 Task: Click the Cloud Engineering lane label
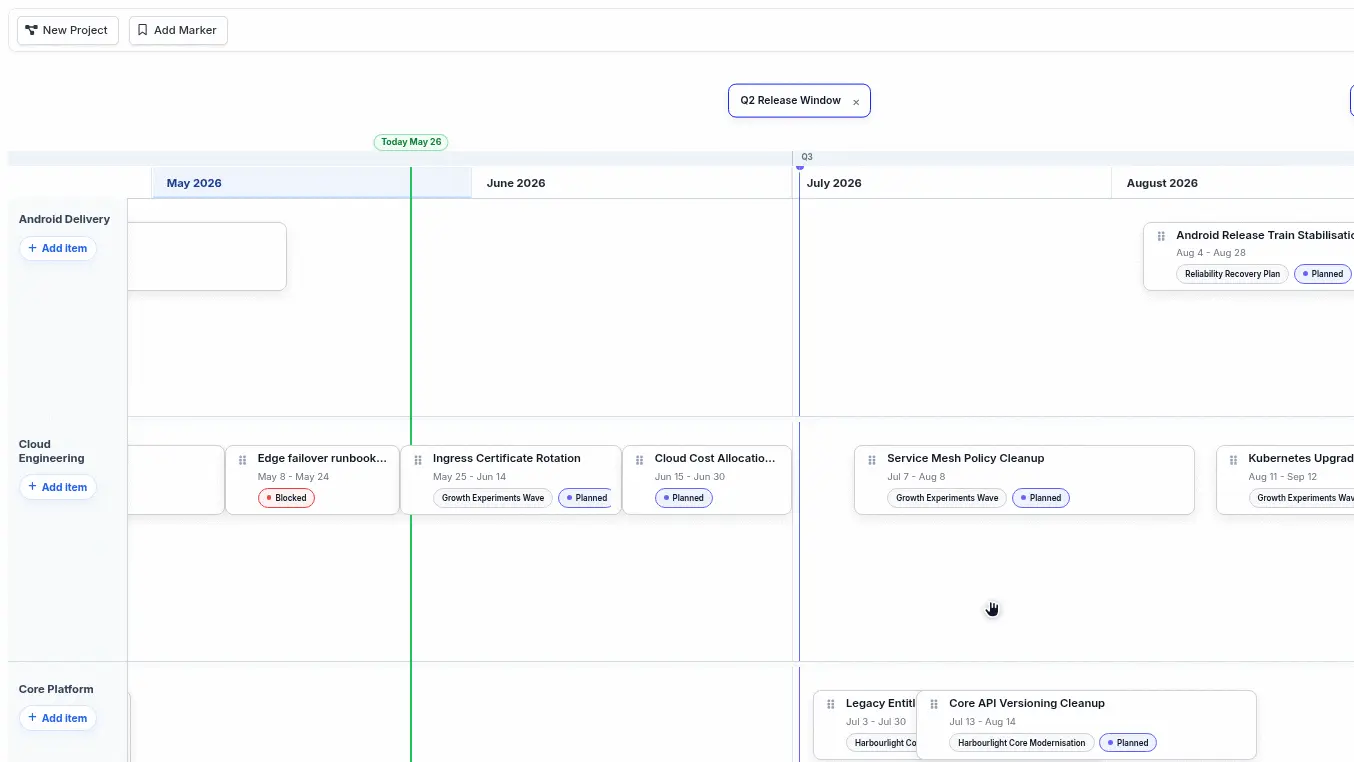[51, 451]
